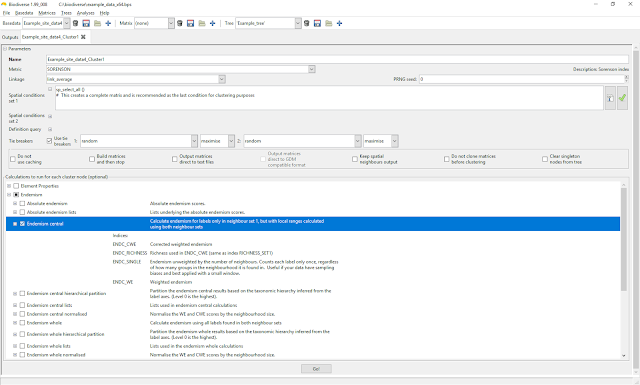The height and width of the screenshot is (385, 640).
Task: Open a basedata file via the folder icon
Action: (97, 23)
